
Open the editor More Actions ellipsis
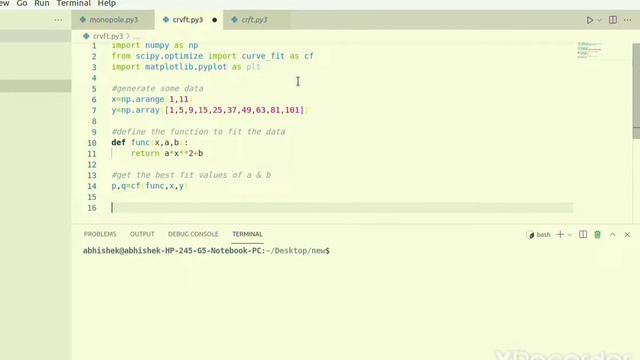(x=627, y=20)
